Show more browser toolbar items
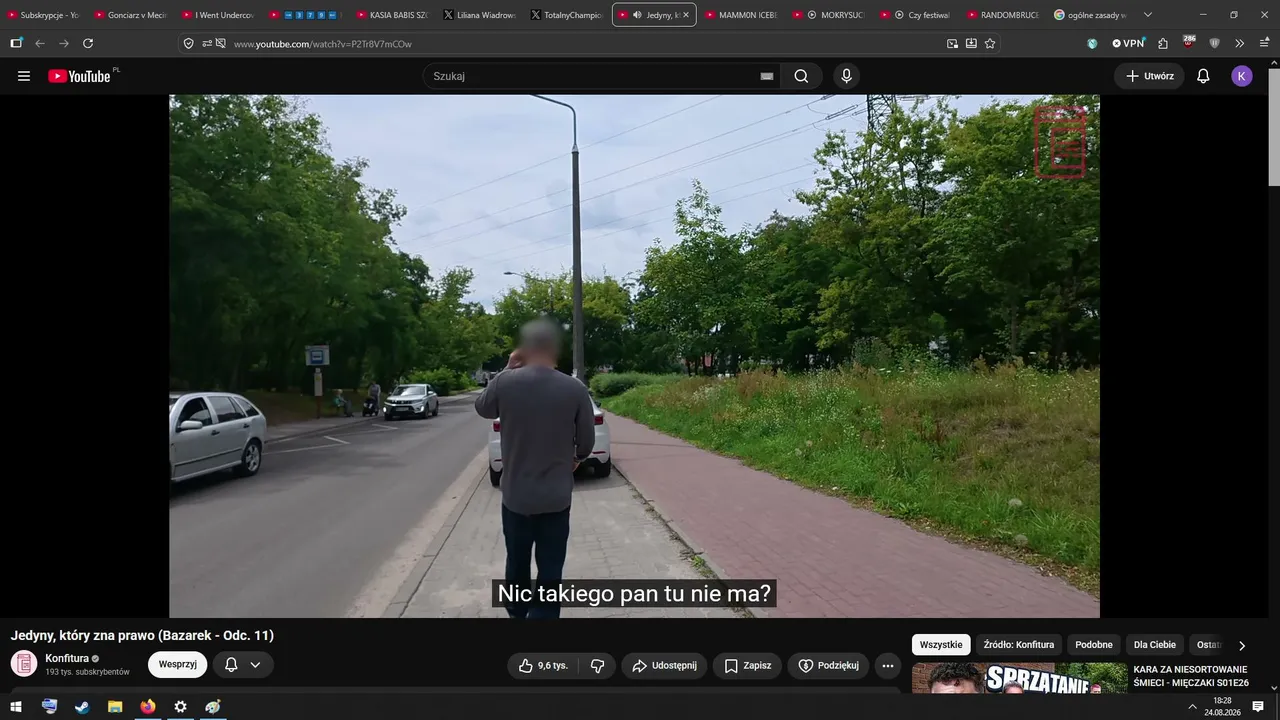 1239,43
